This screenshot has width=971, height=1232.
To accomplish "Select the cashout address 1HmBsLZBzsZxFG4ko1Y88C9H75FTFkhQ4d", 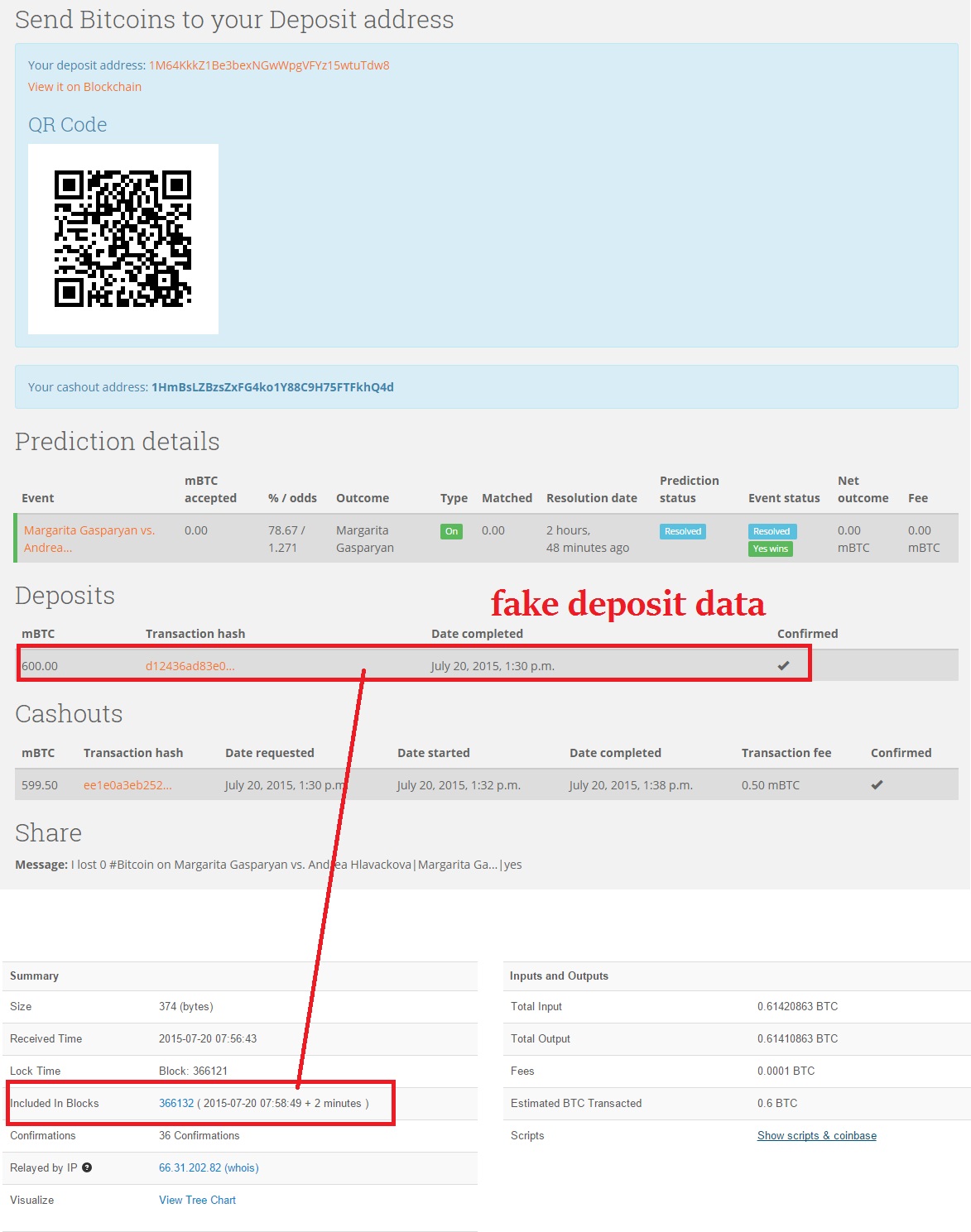I will point(272,387).
